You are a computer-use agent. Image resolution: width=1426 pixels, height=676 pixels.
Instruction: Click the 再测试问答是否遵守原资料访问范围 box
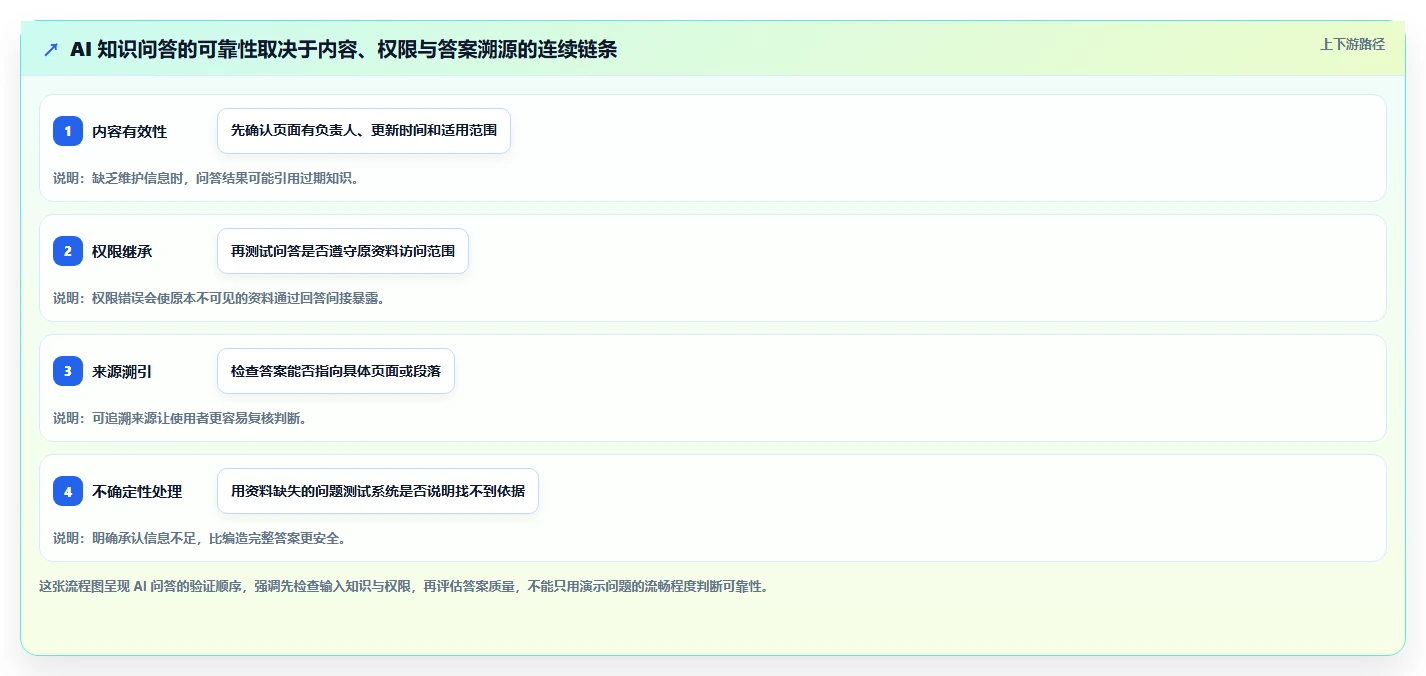(x=343, y=251)
